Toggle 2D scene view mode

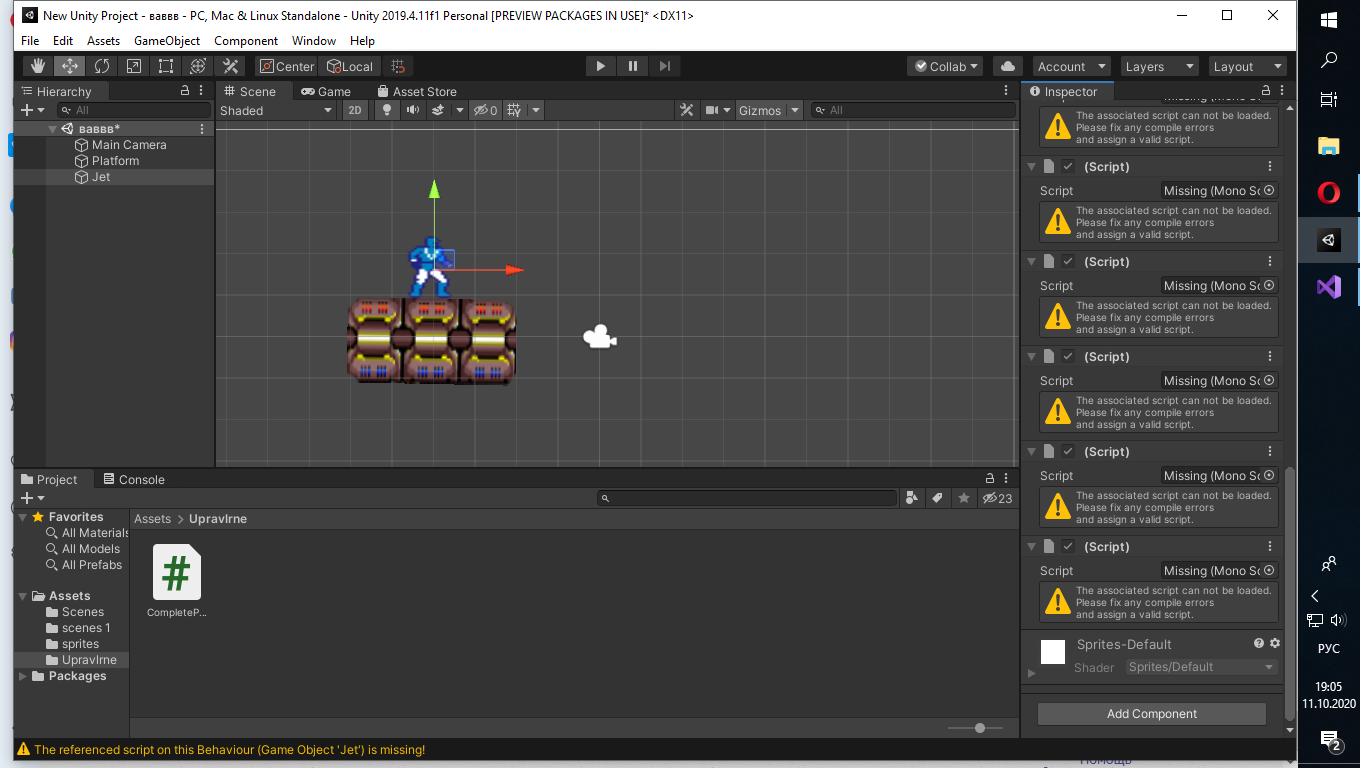pyautogui.click(x=355, y=110)
